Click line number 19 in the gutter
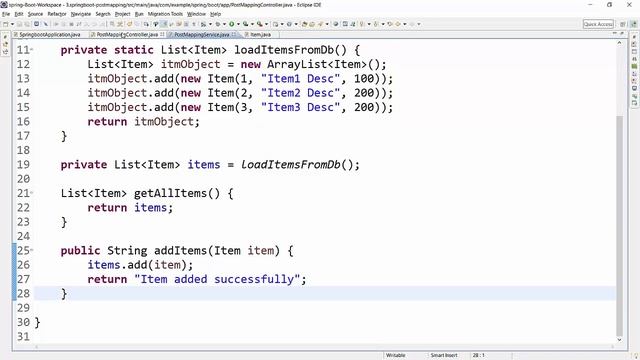The image size is (640, 360). click(x=23, y=165)
